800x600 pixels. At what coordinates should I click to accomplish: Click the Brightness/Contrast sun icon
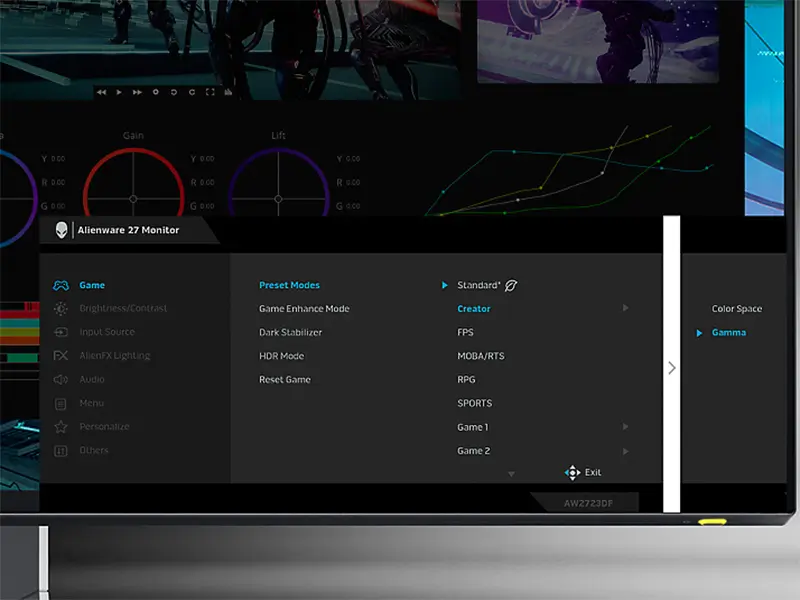(61, 309)
